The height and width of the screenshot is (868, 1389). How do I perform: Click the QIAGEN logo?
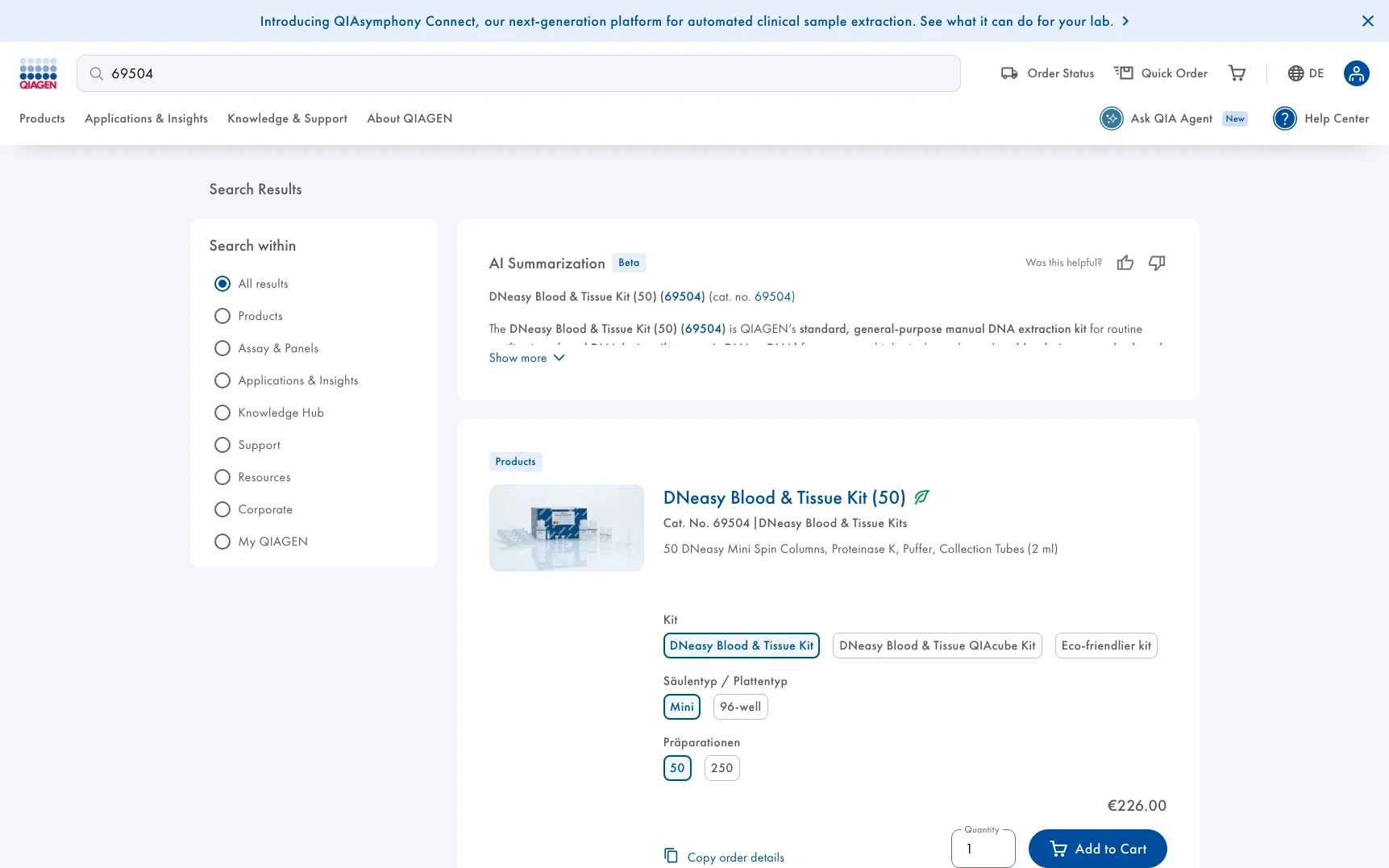(x=38, y=73)
